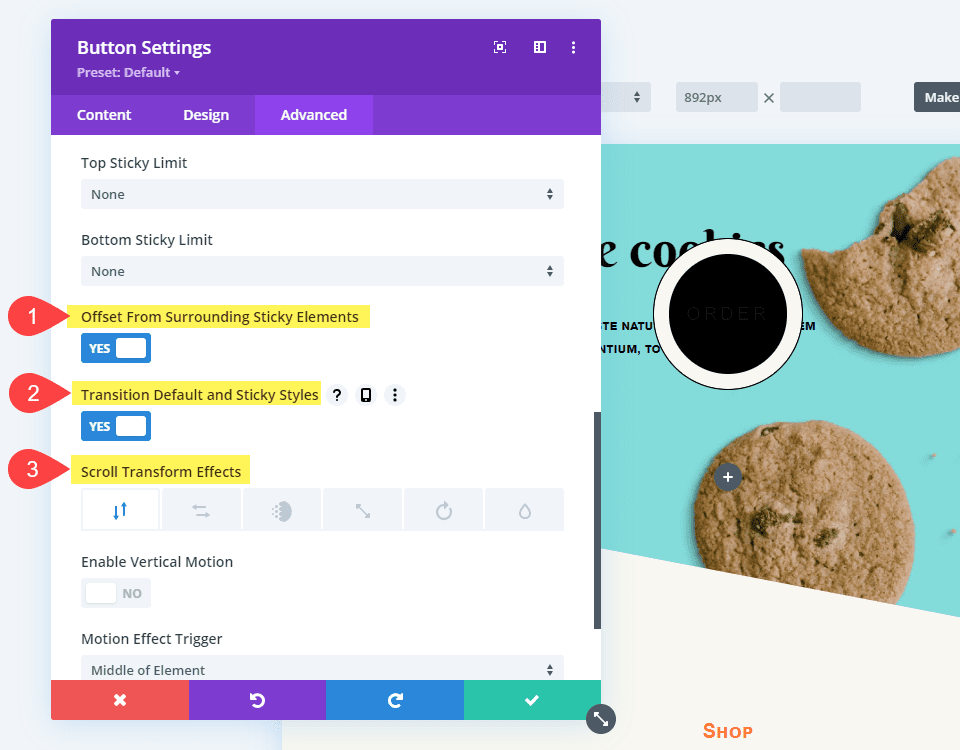Select the horizontal motion scroll effect icon
Screen dimensions: 960x750
201,510
